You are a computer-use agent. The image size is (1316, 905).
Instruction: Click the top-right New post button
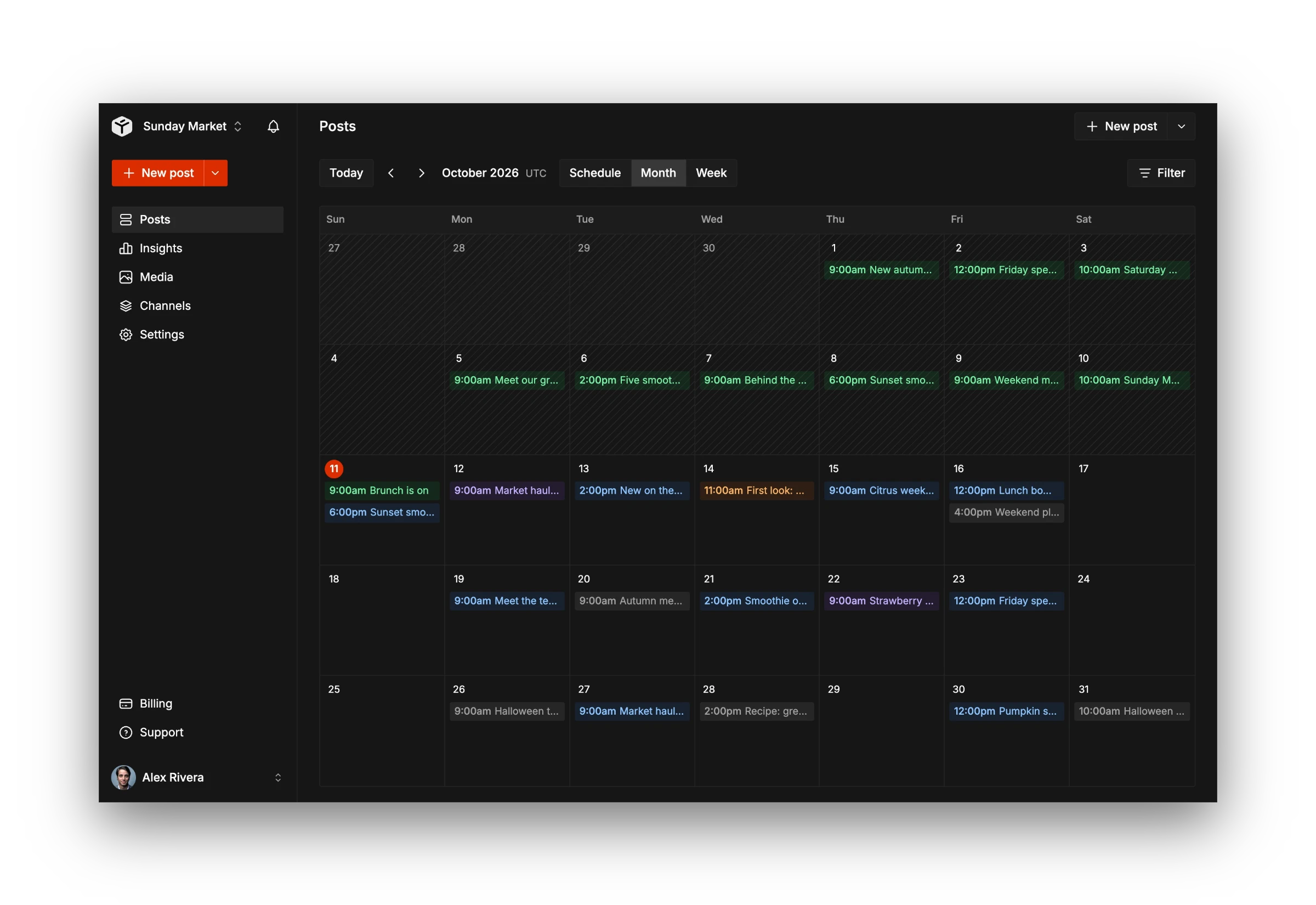pos(1121,127)
